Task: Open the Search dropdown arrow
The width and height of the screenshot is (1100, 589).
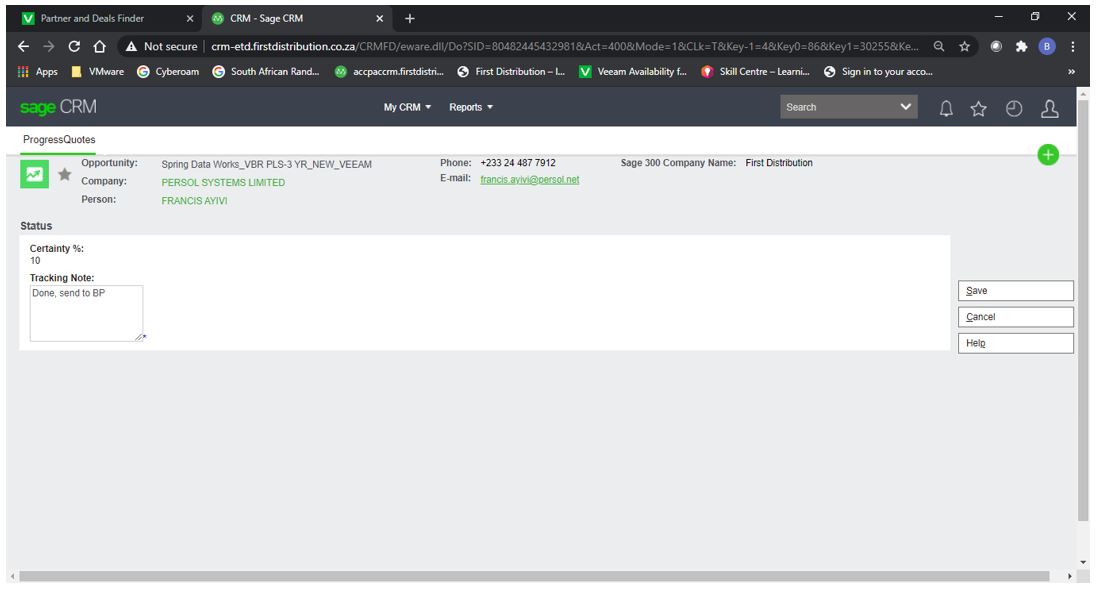Action: pyautogui.click(x=906, y=107)
